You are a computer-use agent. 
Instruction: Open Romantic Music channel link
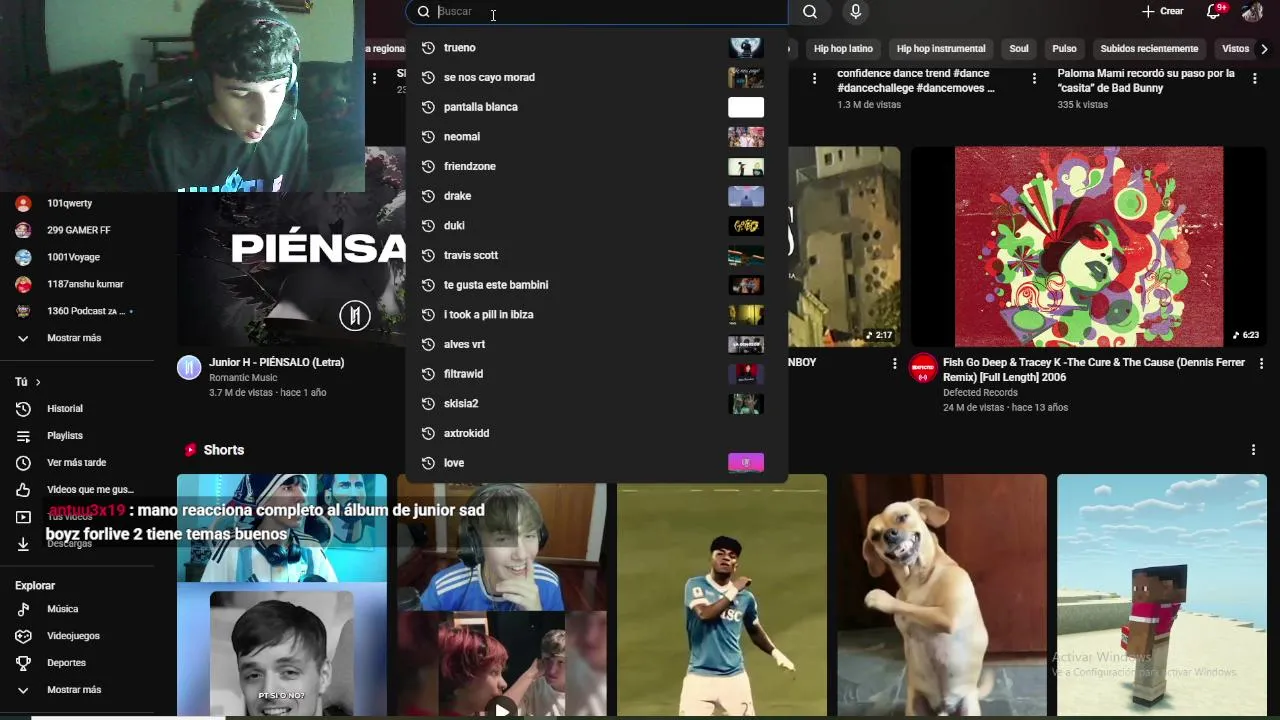point(243,378)
